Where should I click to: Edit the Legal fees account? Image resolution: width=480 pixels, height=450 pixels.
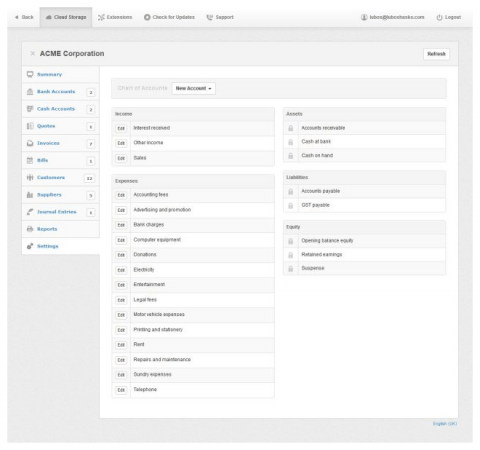121,300
